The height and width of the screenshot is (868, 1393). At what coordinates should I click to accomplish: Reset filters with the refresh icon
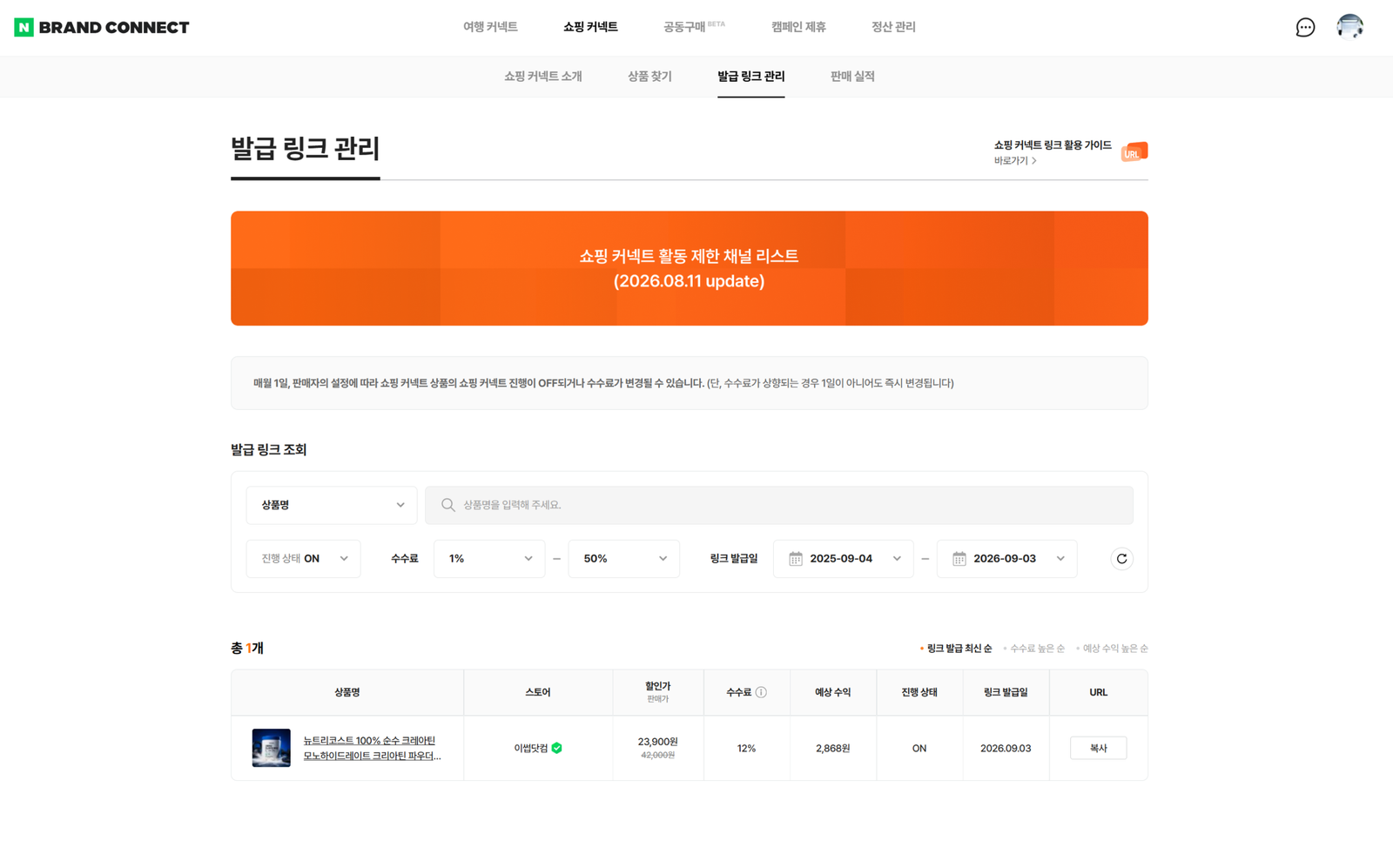(x=1121, y=559)
